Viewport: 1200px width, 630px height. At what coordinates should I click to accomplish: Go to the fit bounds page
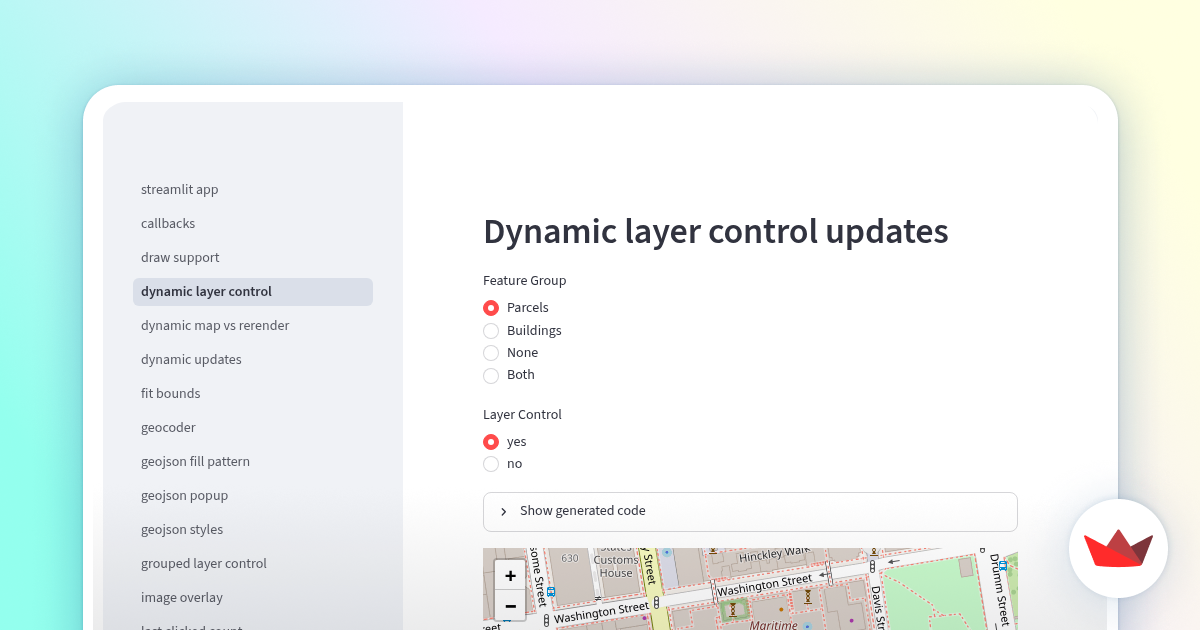click(x=253, y=394)
